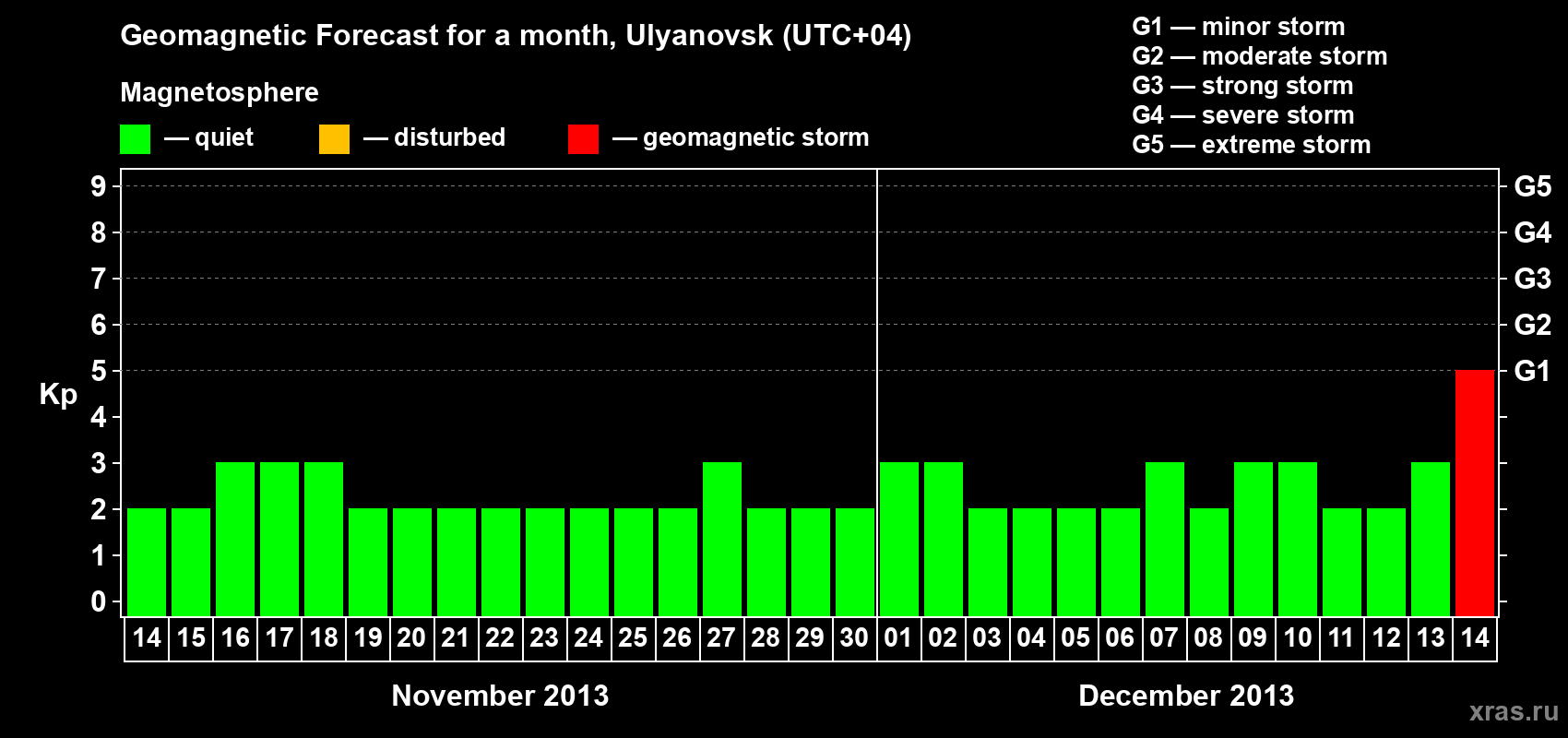Click the red geomagnetic storm legend swatch
1568x738 pixels.
(583, 139)
